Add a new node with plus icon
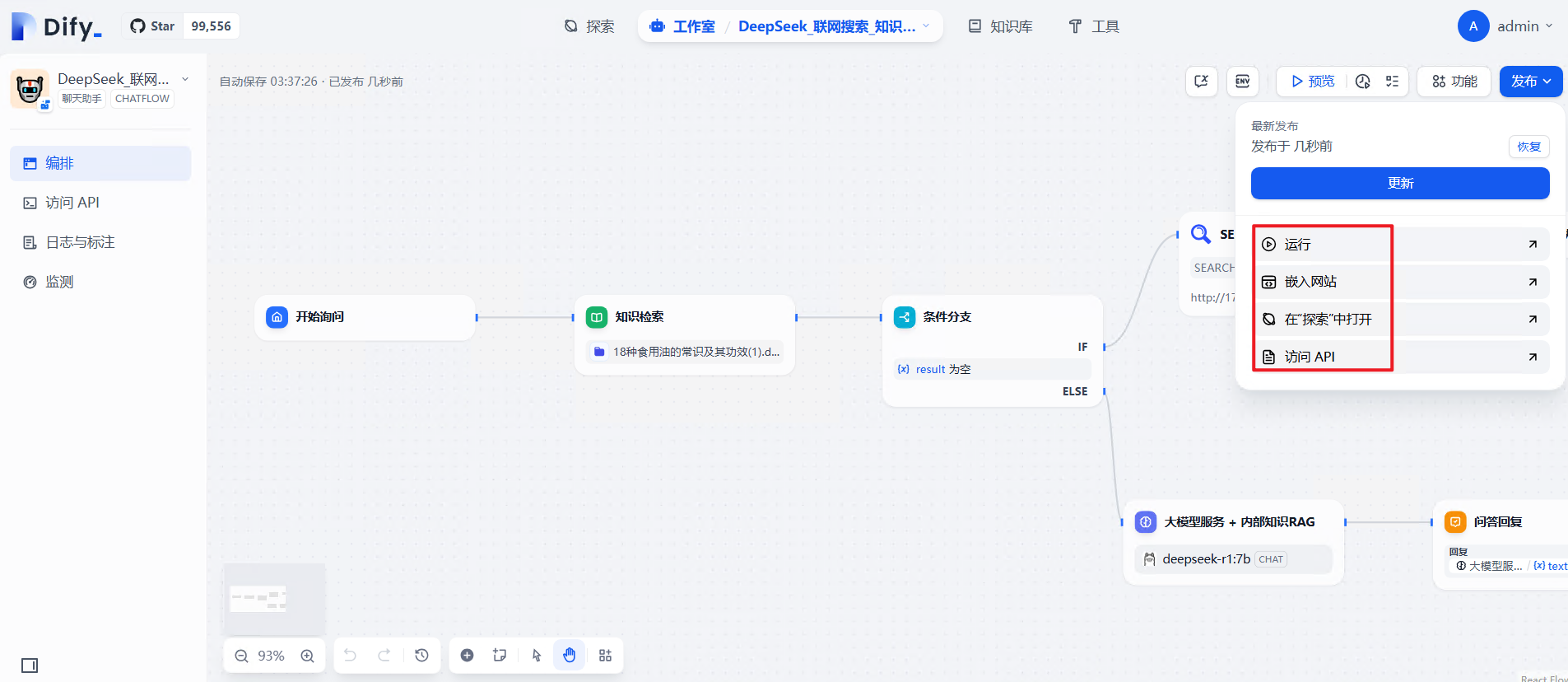The height and width of the screenshot is (682, 1568). (467, 656)
